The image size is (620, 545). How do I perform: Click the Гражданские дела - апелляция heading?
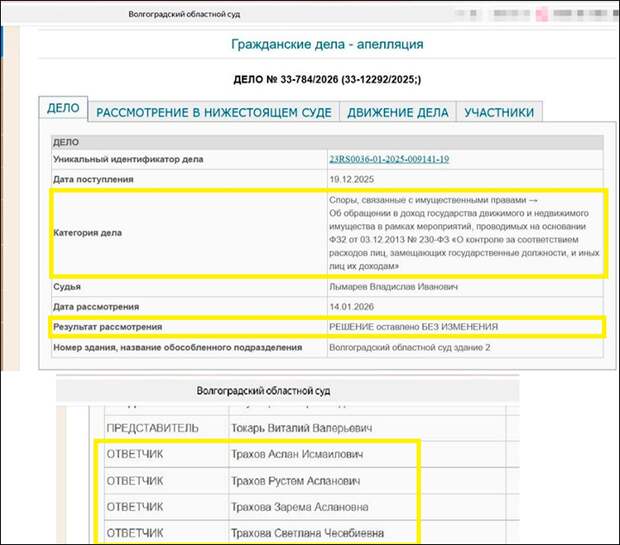pos(327,44)
